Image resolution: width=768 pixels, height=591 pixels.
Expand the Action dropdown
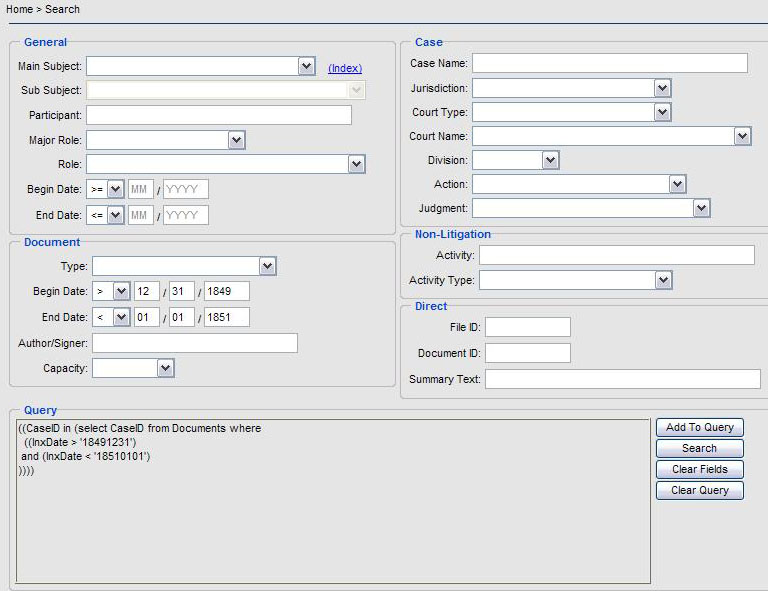pyautogui.click(x=579, y=184)
